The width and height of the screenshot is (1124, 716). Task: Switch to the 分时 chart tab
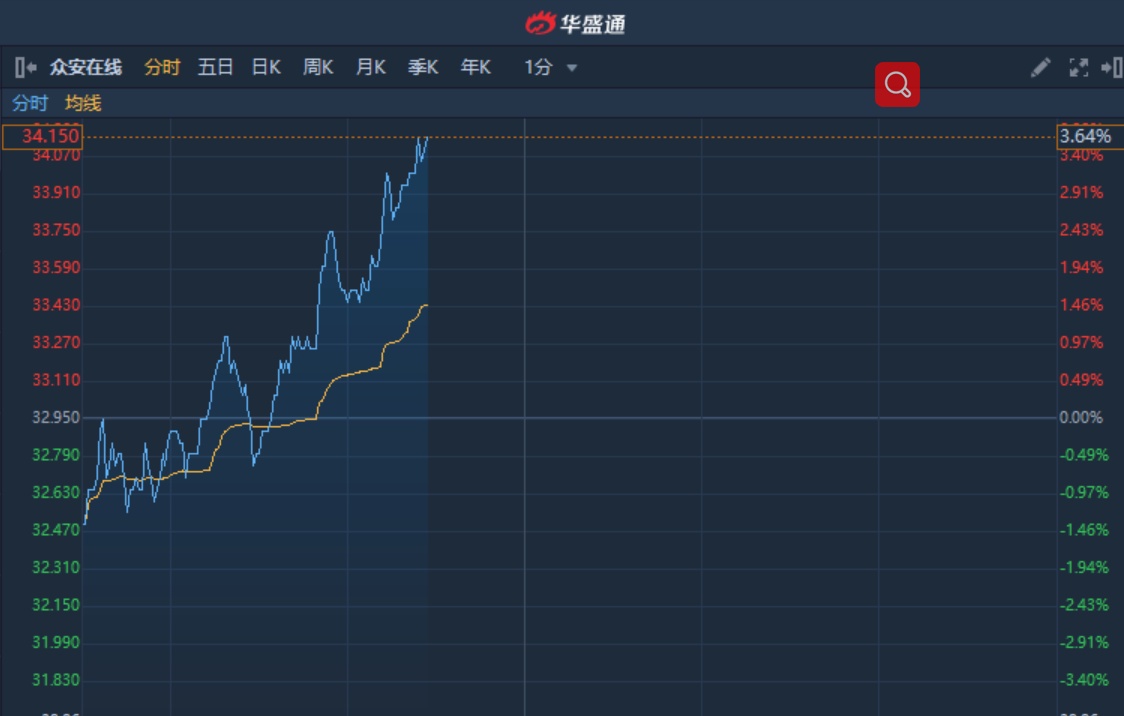[x=162, y=67]
